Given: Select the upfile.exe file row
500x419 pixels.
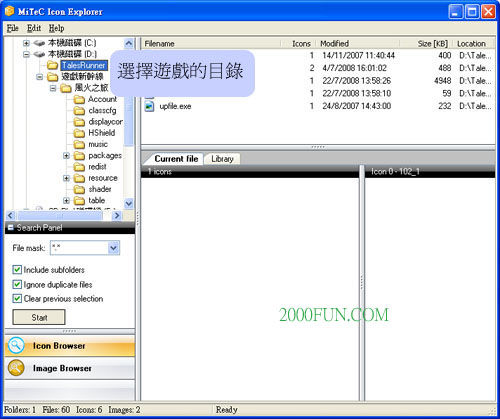Looking at the screenshot, I should 318,106.
